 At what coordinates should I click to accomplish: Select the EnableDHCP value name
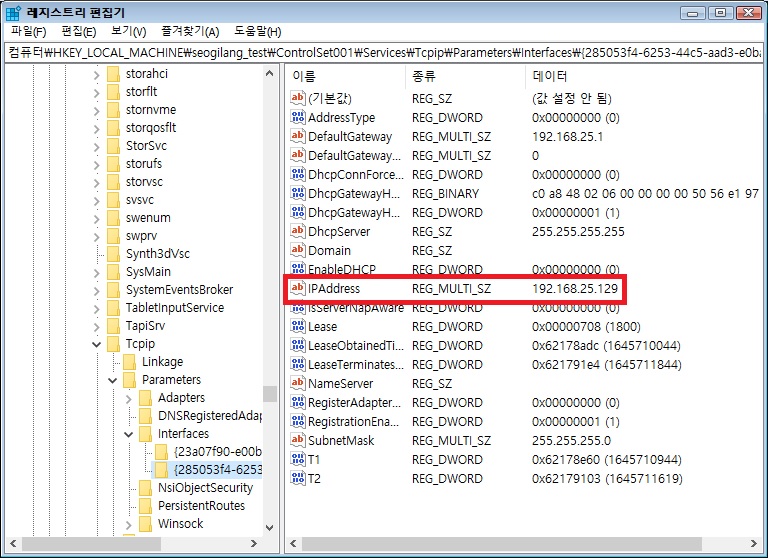point(342,269)
